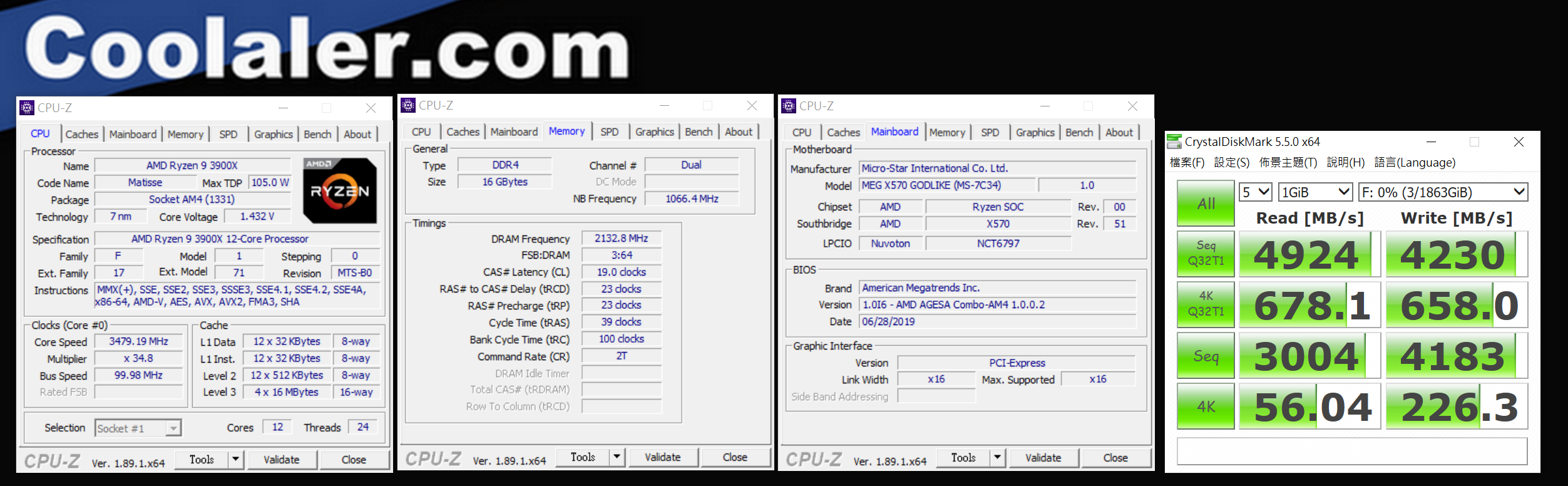Switch to Caches tab in first CPU-Z window
The width and height of the screenshot is (1568, 486).
[x=82, y=134]
